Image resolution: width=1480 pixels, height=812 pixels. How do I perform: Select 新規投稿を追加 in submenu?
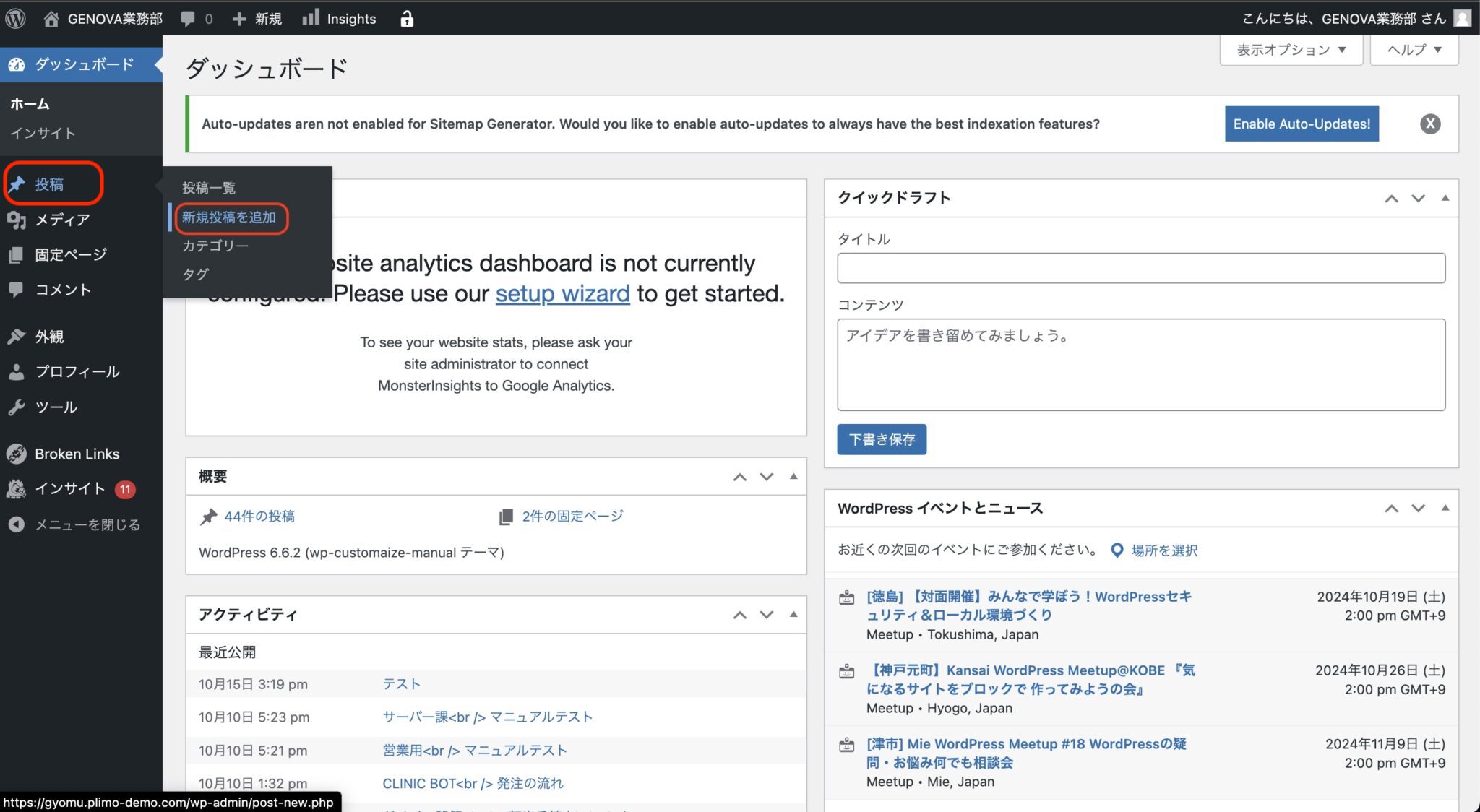click(229, 217)
